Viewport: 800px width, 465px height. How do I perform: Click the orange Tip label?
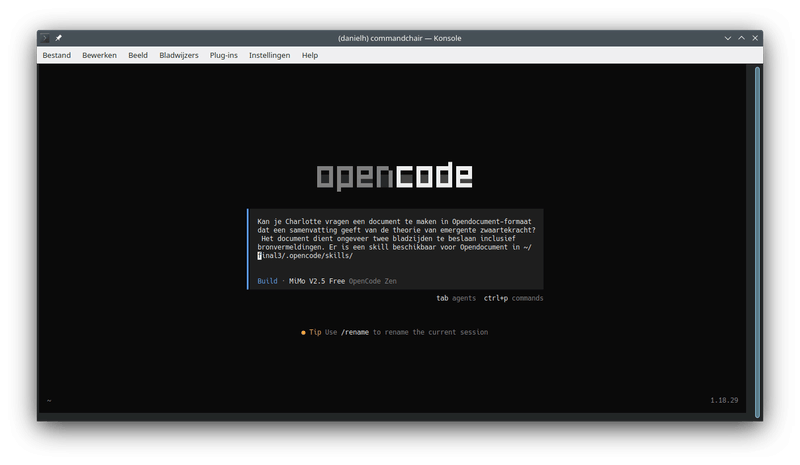tap(315, 332)
